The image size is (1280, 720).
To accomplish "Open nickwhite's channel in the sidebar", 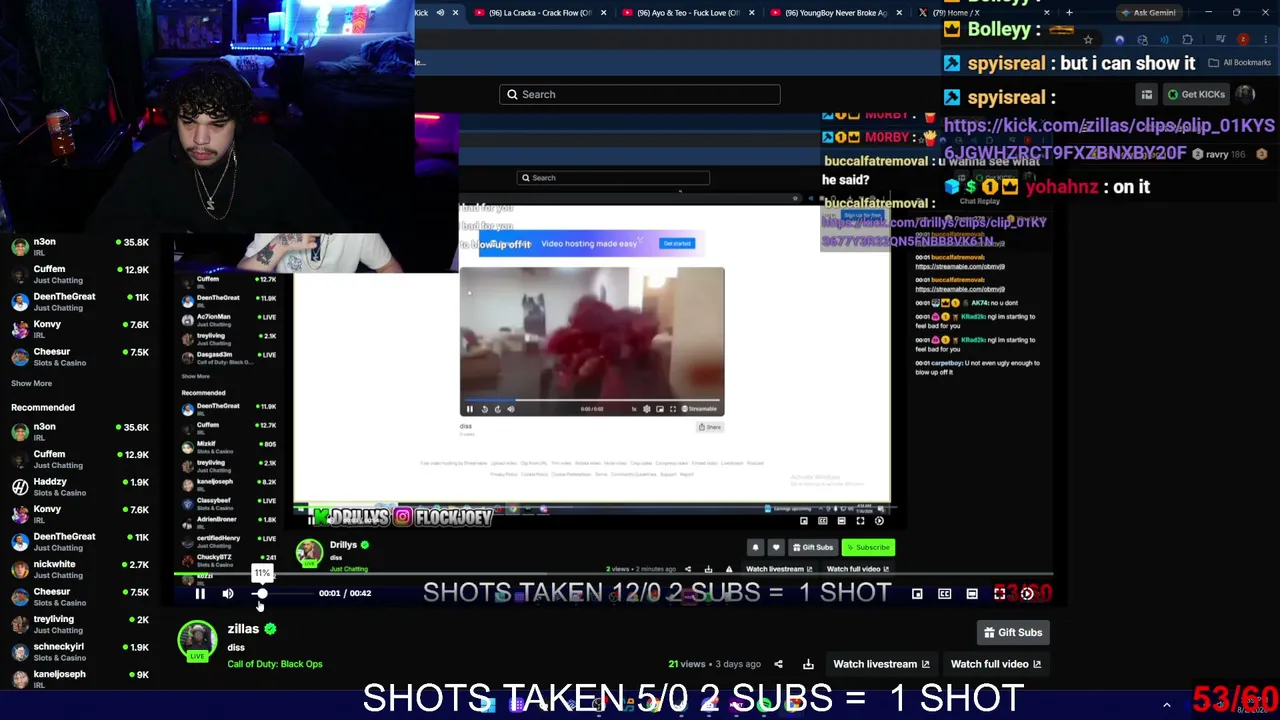I will [80, 569].
